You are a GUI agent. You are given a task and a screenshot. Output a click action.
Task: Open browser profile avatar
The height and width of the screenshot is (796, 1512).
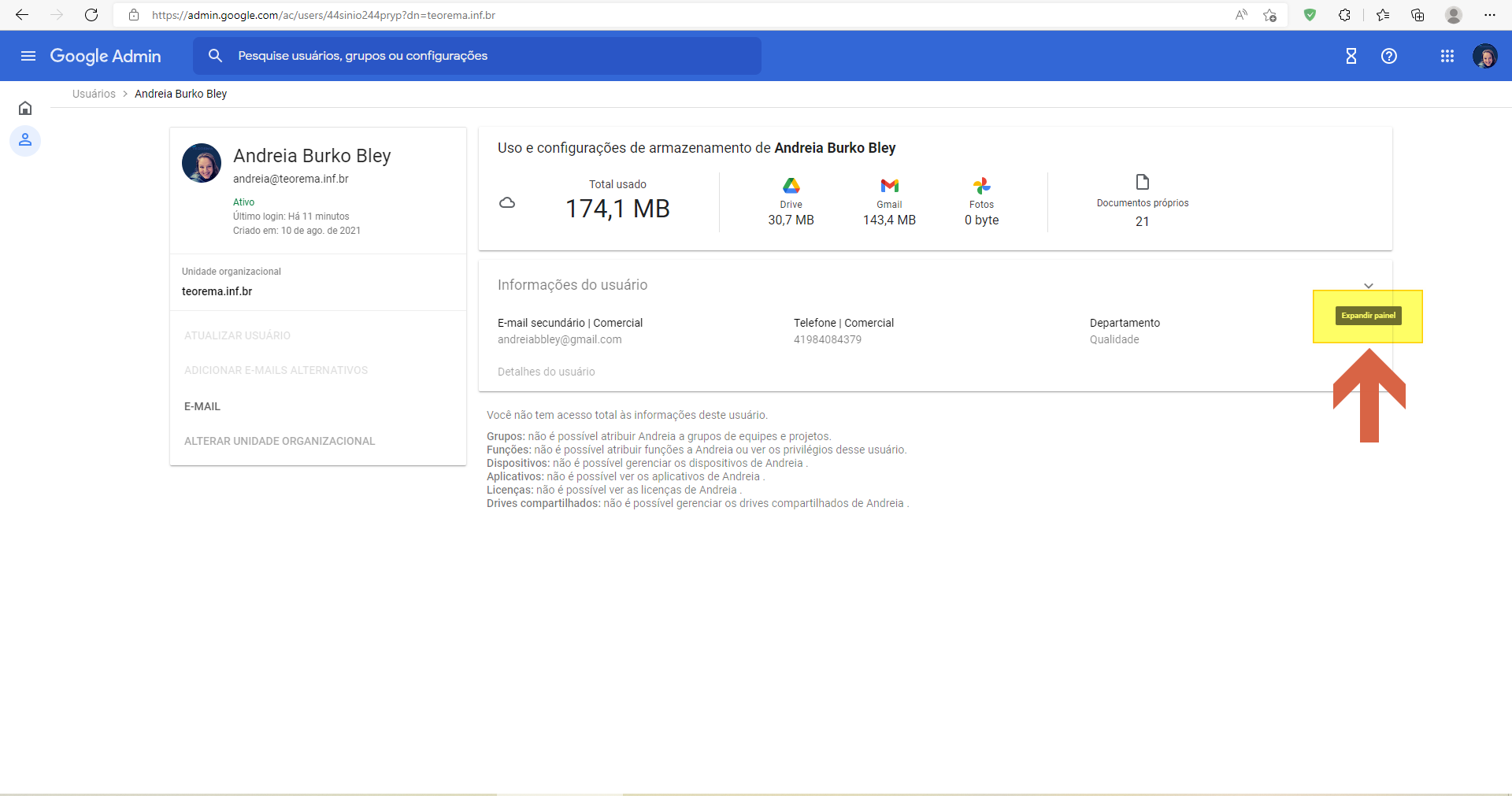(x=1454, y=15)
